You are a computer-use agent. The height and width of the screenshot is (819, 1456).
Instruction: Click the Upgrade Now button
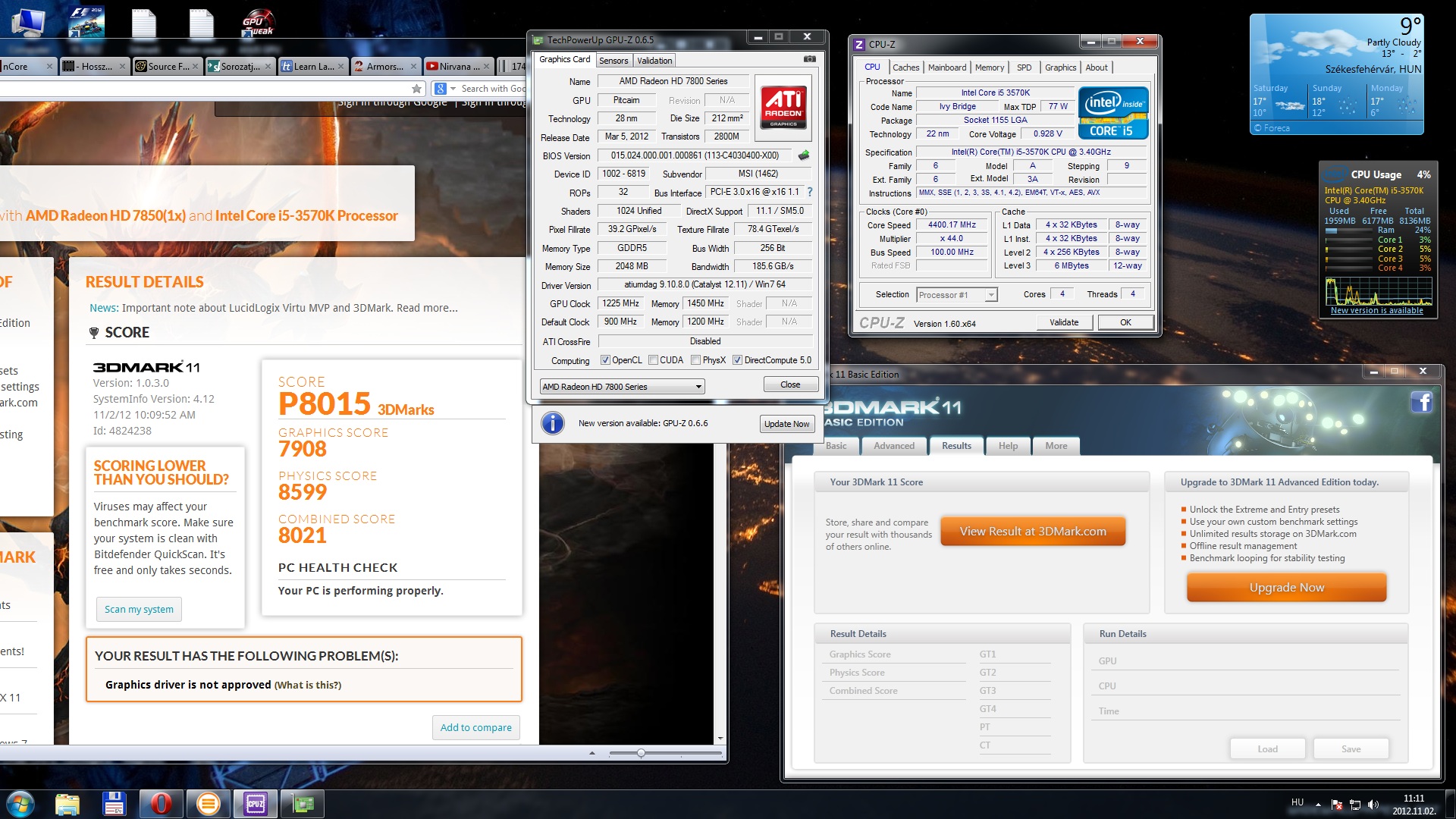tap(1287, 588)
